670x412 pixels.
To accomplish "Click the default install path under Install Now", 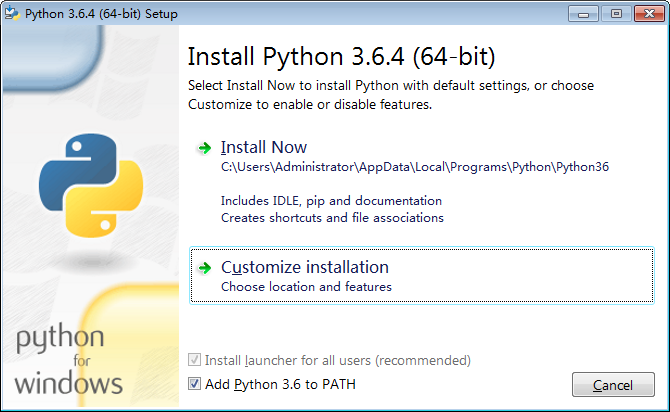I will point(414,167).
